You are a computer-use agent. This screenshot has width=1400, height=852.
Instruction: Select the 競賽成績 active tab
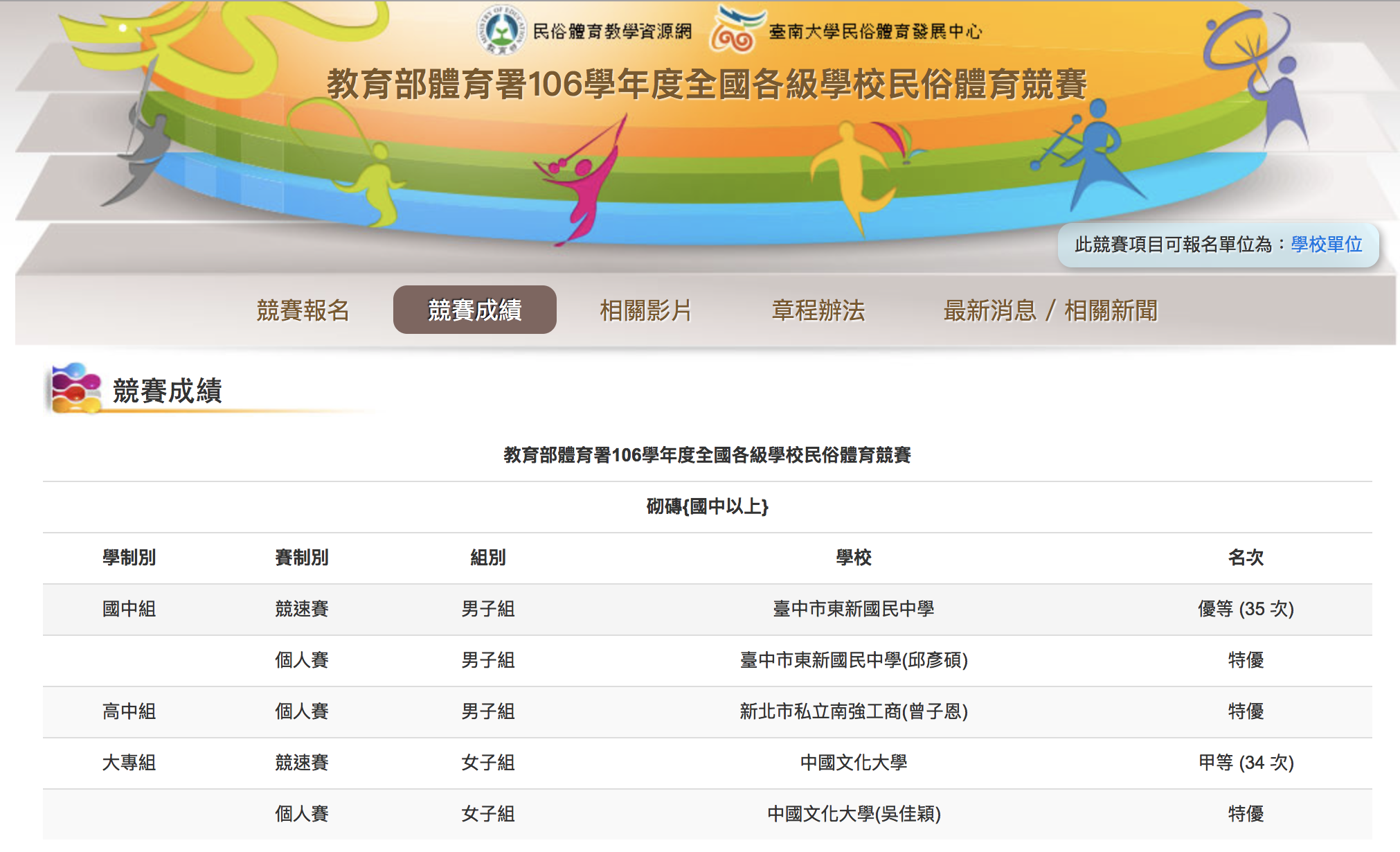click(475, 310)
